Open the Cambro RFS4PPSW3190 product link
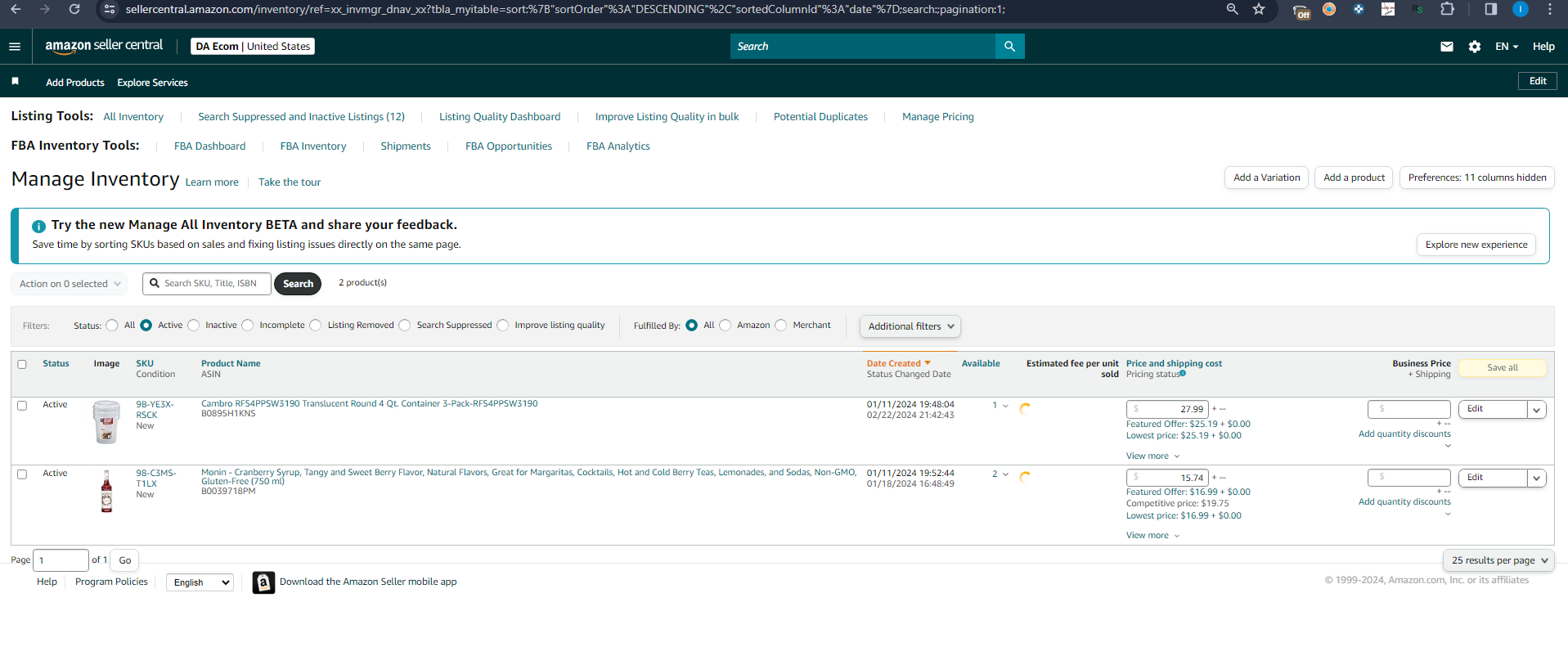The width and height of the screenshot is (1568, 665). click(x=370, y=403)
